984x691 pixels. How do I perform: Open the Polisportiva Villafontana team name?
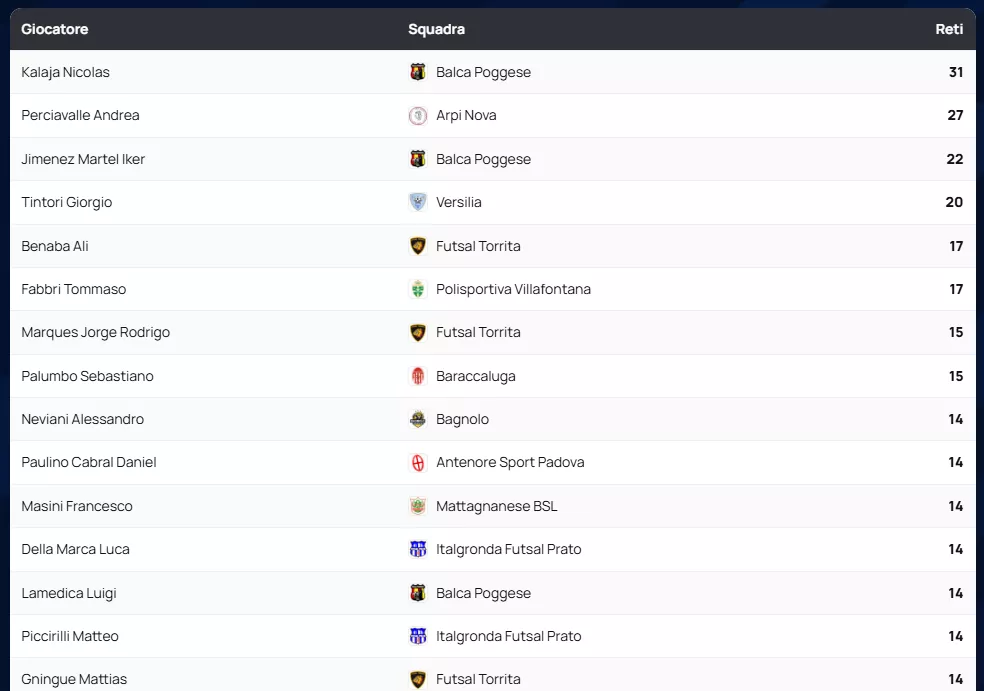click(x=513, y=289)
